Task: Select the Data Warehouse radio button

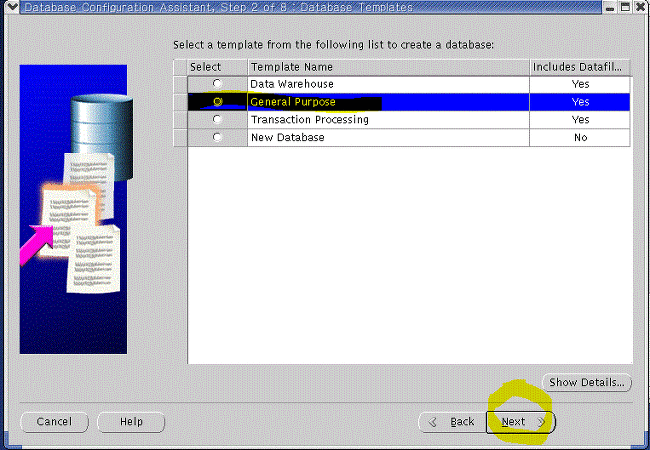Action: [x=217, y=84]
